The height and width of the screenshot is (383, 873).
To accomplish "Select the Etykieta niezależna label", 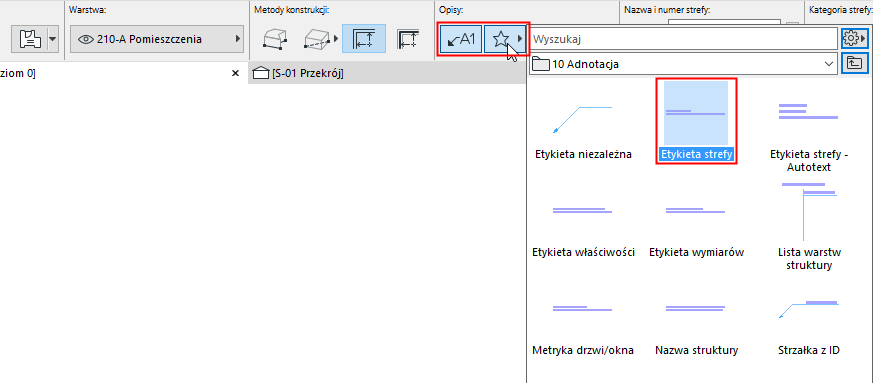I will 583,121.
